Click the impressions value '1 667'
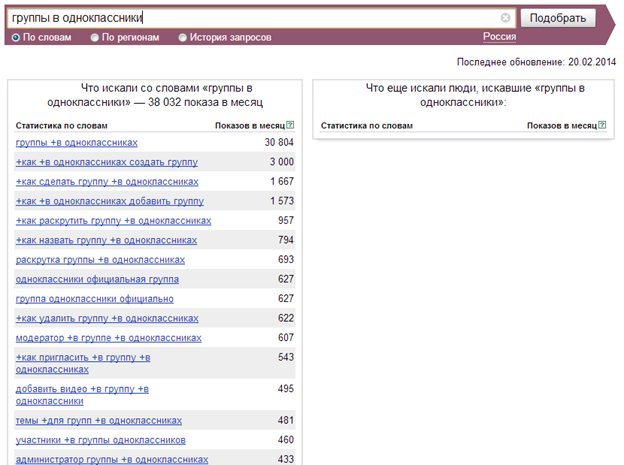624x465 pixels. 282,181
